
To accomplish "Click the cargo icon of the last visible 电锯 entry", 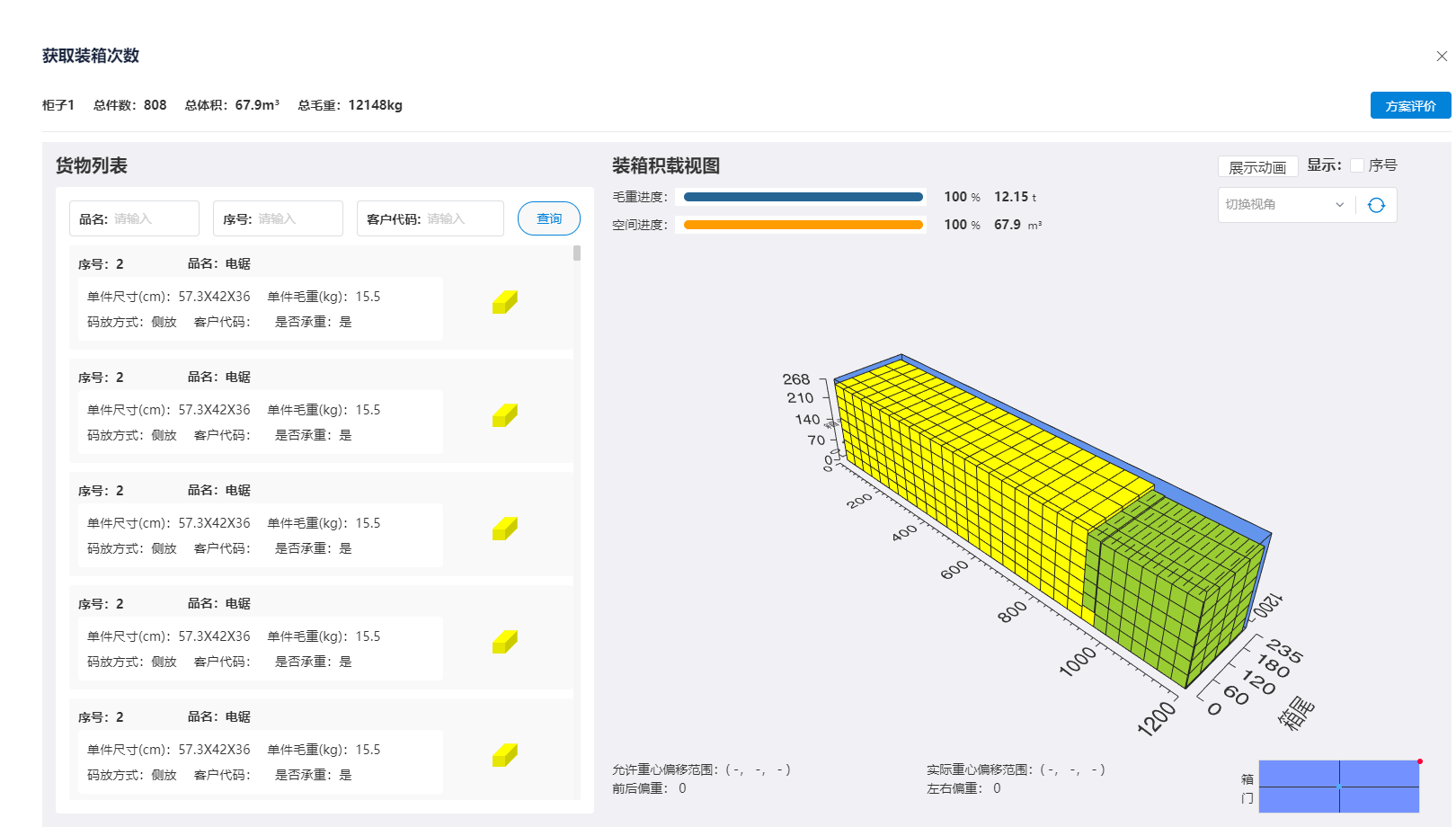I will [x=504, y=755].
